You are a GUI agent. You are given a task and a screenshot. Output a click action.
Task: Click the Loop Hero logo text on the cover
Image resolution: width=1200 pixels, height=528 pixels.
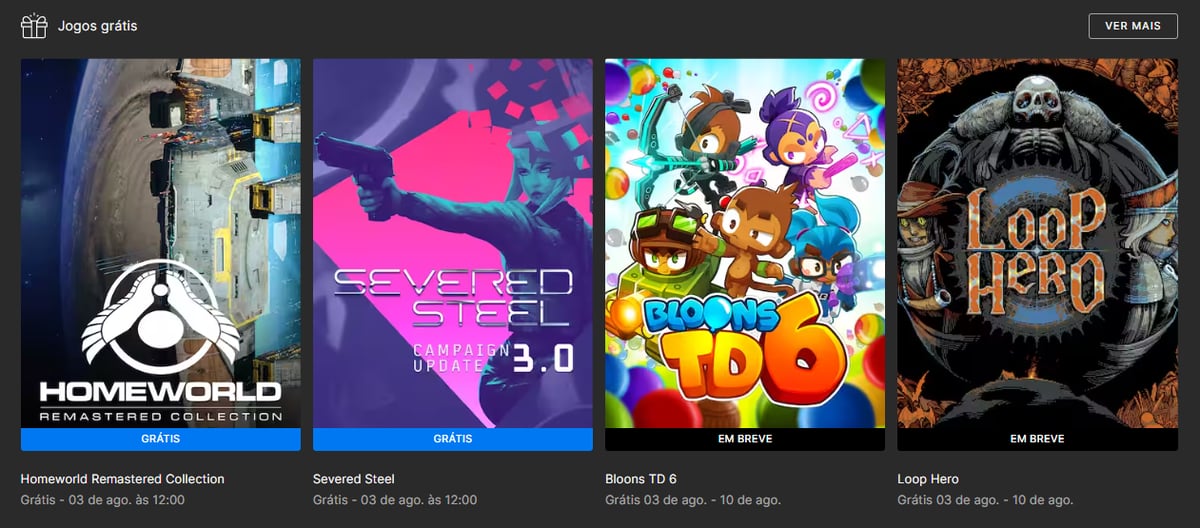coord(1036,252)
